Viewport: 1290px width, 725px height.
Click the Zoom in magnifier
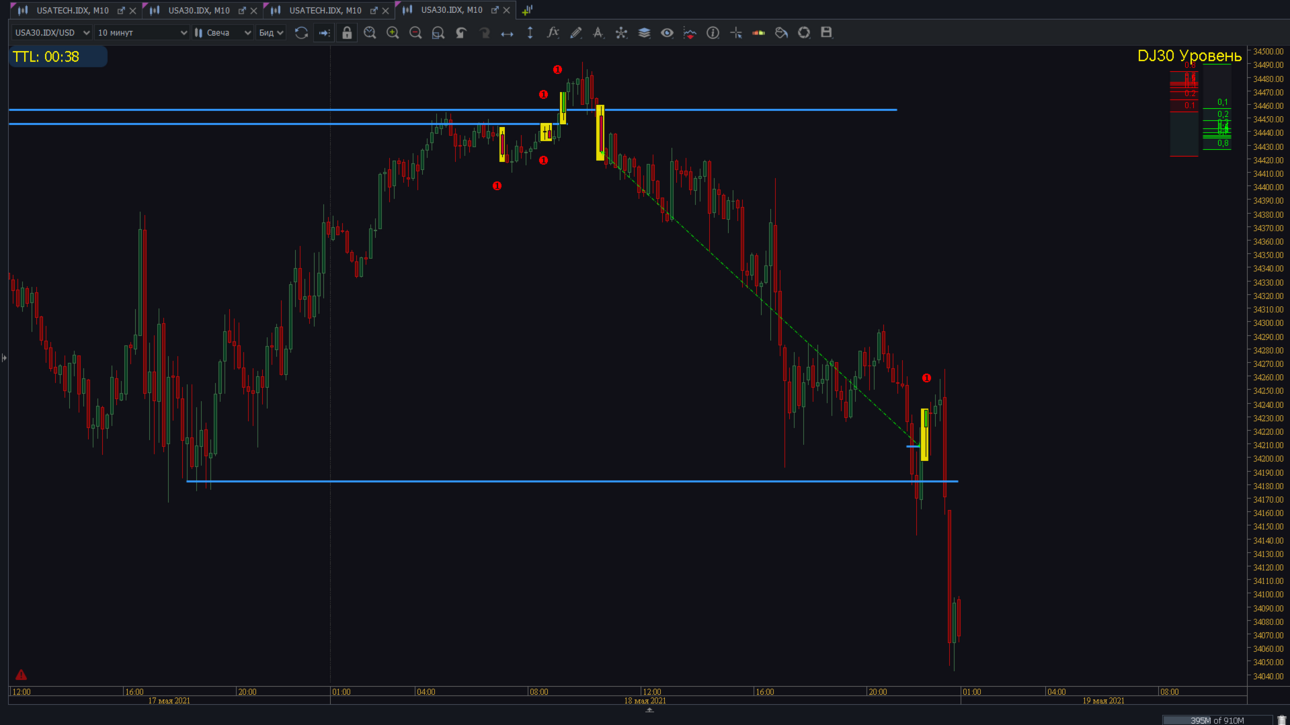393,33
